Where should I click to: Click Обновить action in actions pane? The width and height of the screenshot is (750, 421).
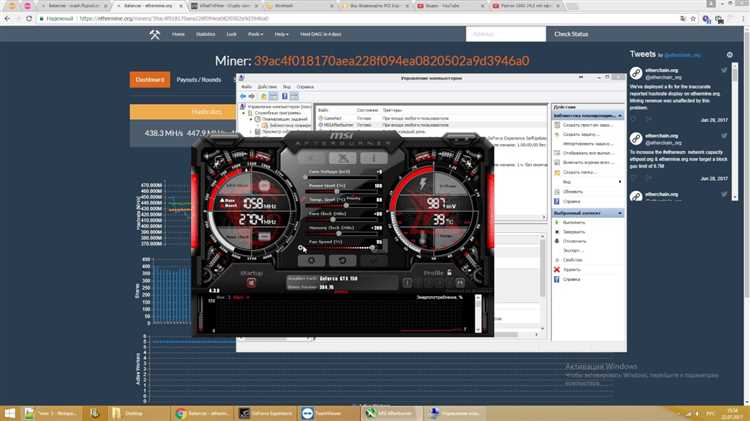pos(573,191)
